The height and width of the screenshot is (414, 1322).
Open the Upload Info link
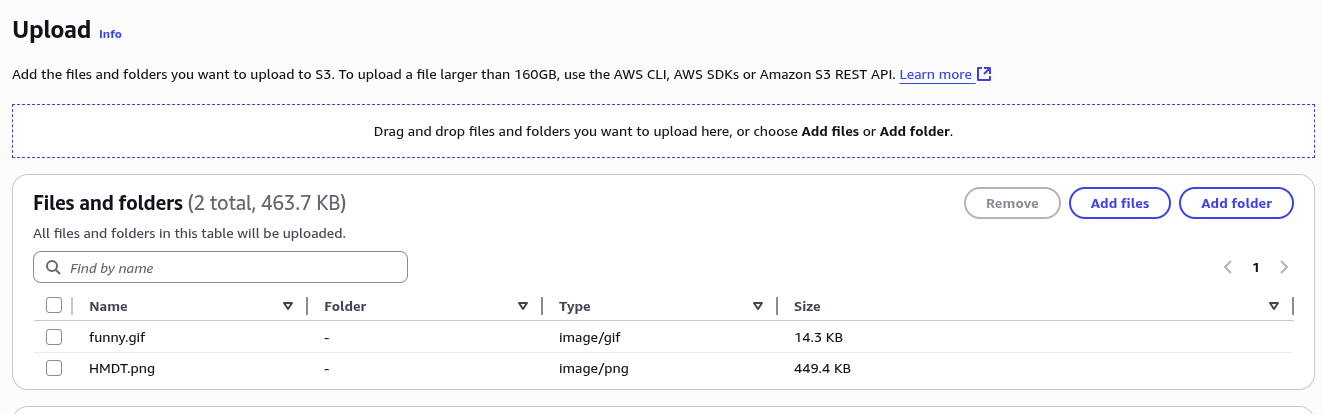110,34
